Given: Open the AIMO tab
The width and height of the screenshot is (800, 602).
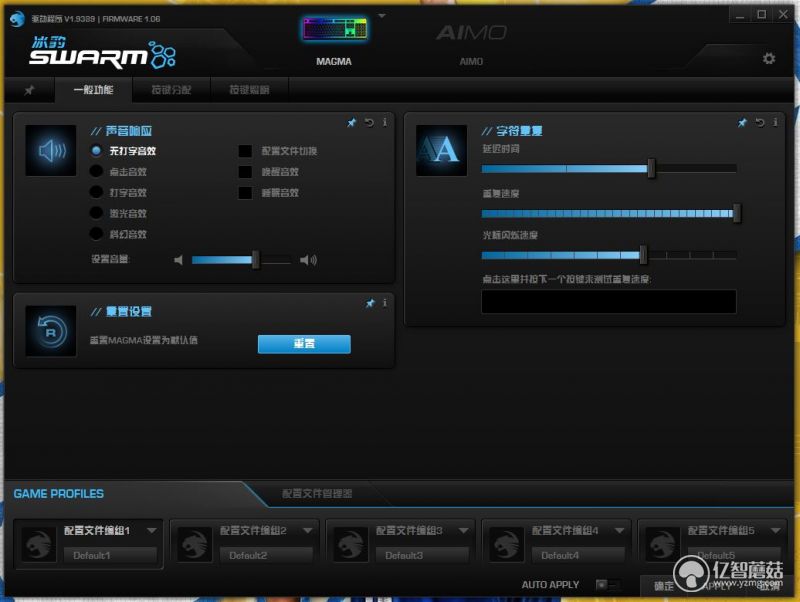Looking at the screenshot, I should point(471,43).
